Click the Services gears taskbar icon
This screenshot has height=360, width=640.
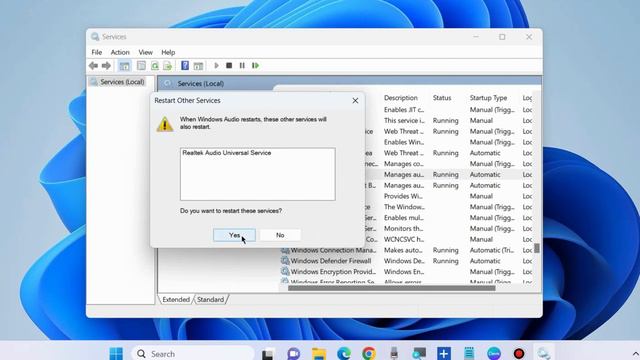(x=544, y=353)
